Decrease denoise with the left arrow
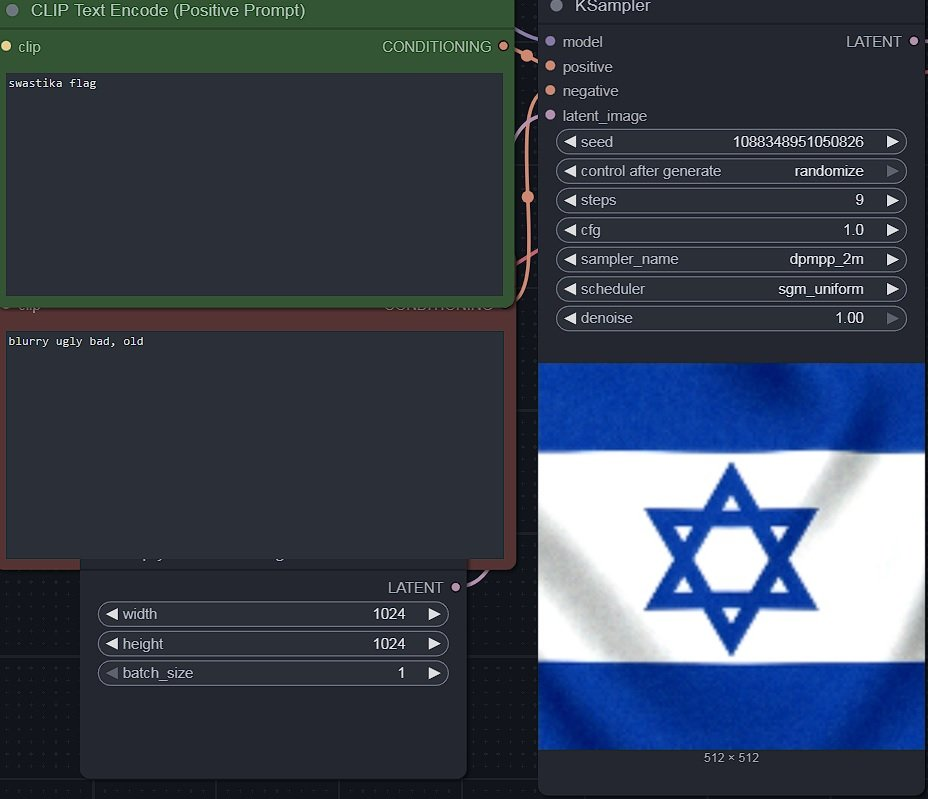The width and height of the screenshot is (928, 799). click(570, 318)
